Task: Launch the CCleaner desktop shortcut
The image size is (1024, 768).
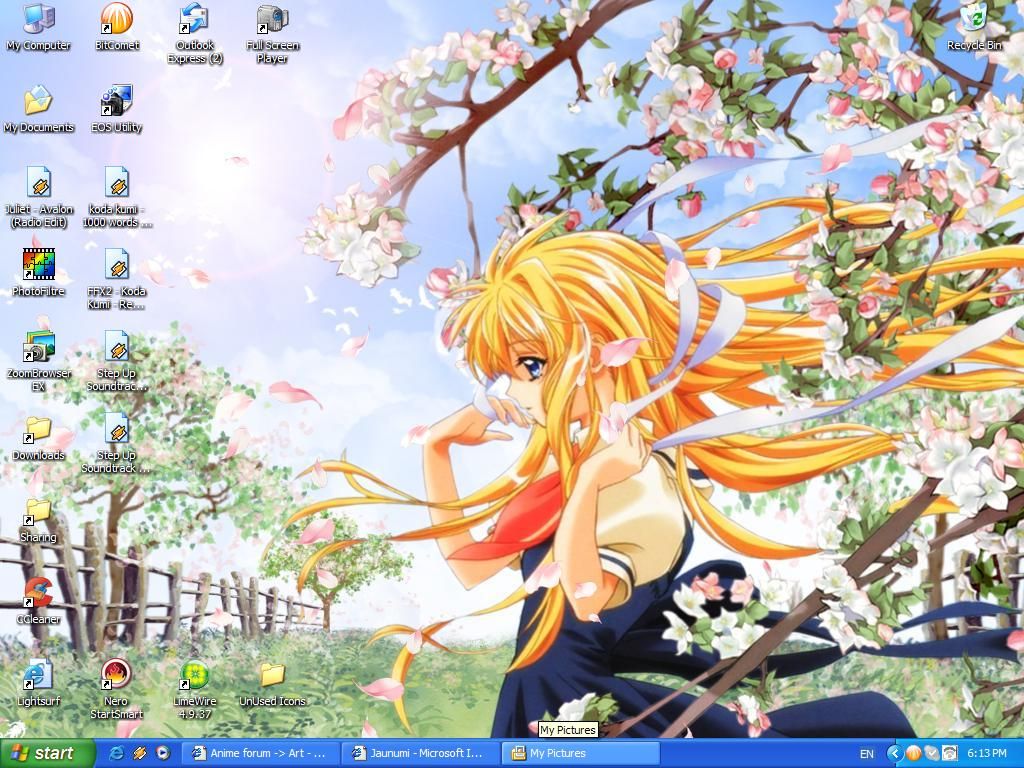Action: pos(39,602)
